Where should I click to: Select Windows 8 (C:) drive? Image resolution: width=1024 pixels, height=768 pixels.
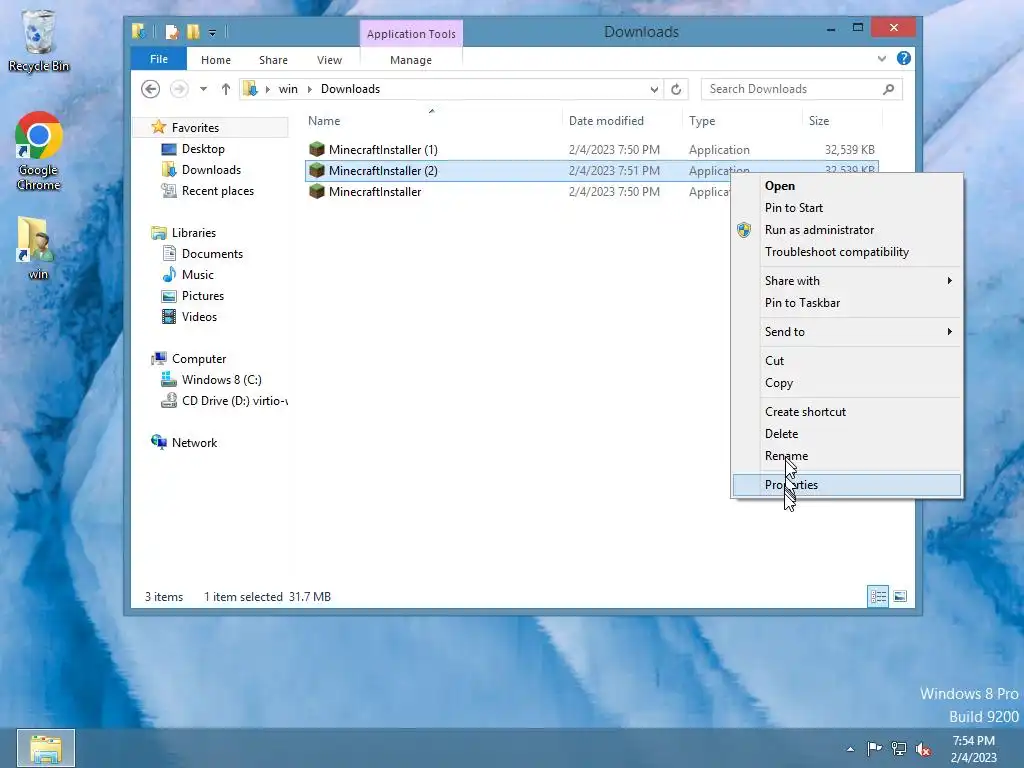tap(221, 379)
